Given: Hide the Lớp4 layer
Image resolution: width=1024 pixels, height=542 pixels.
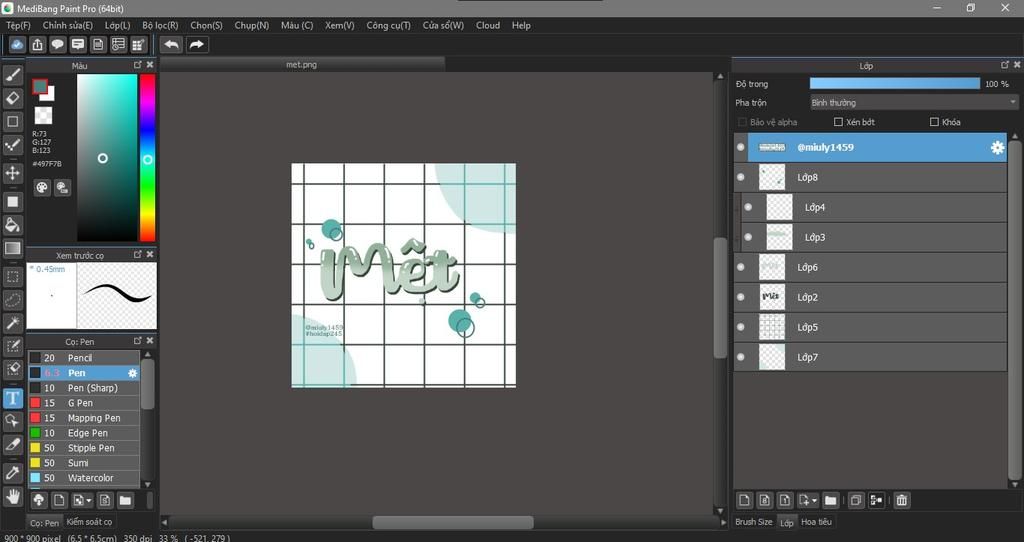Looking at the screenshot, I should coord(748,207).
